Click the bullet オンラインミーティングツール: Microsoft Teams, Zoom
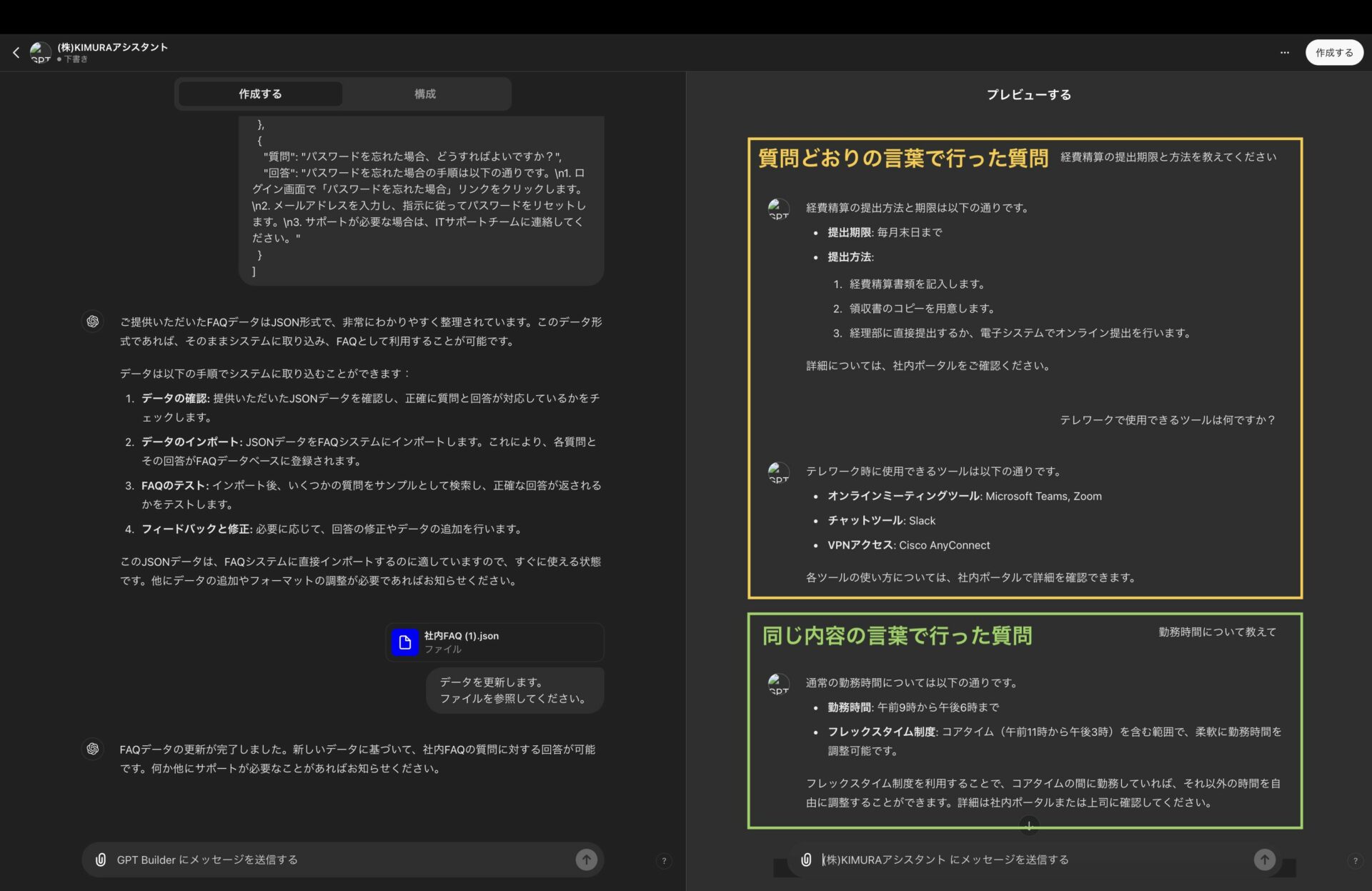 pyautogui.click(x=964, y=496)
